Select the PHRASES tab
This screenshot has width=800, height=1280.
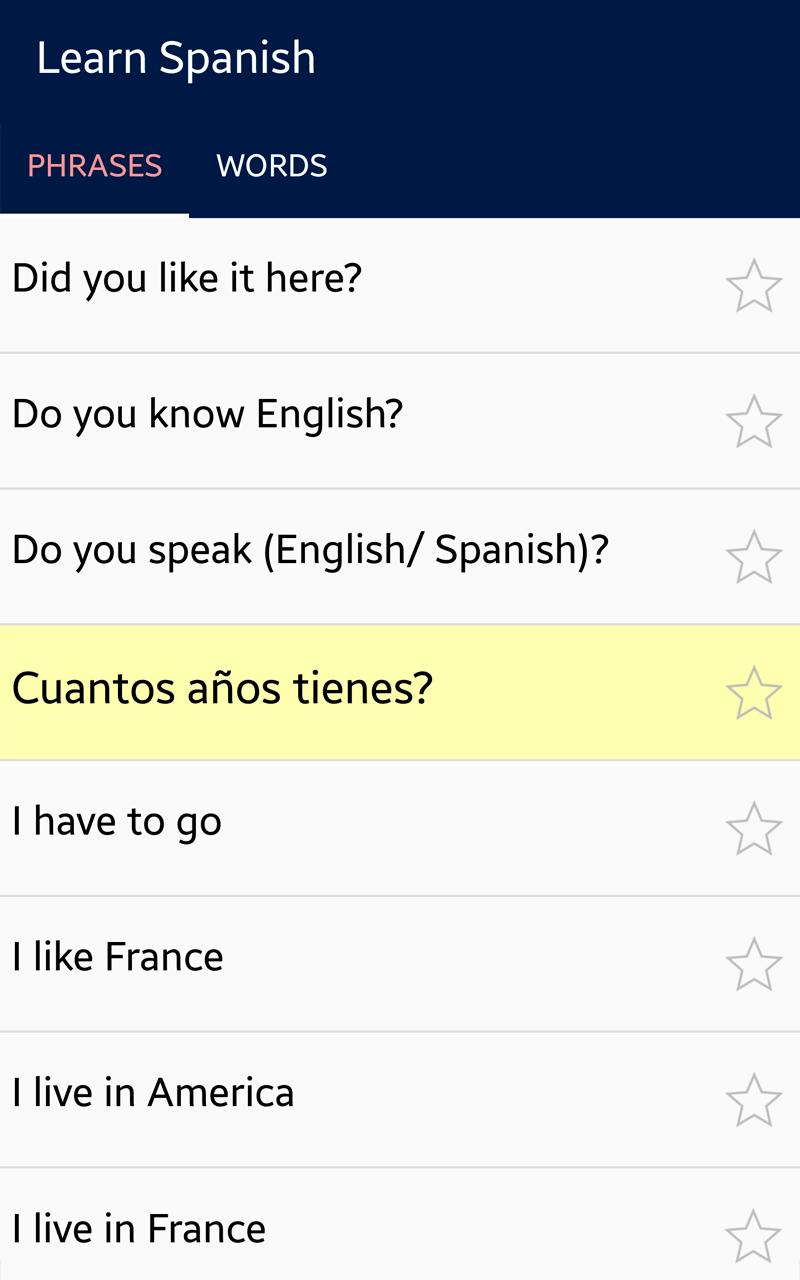(x=94, y=165)
